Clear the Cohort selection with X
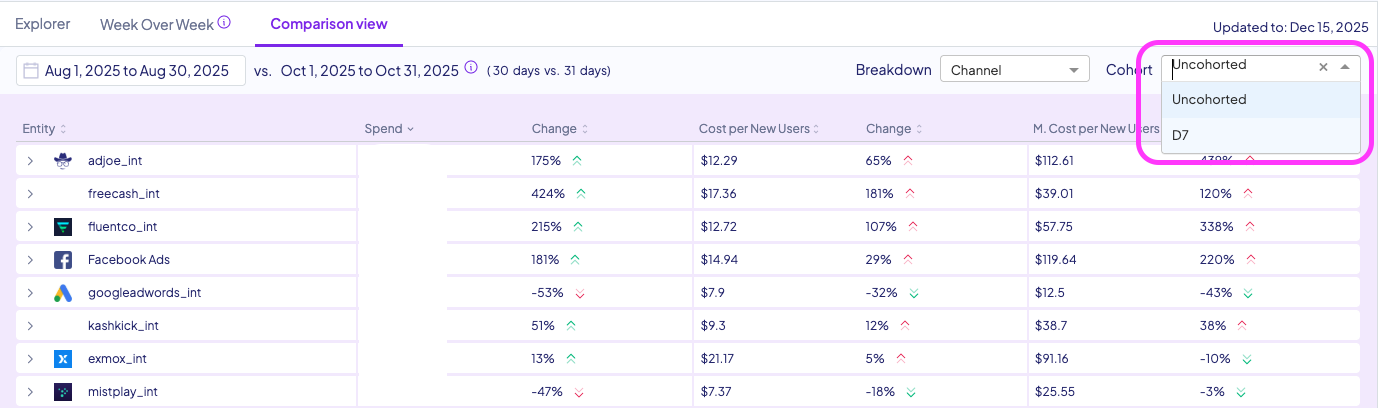 1323,67
